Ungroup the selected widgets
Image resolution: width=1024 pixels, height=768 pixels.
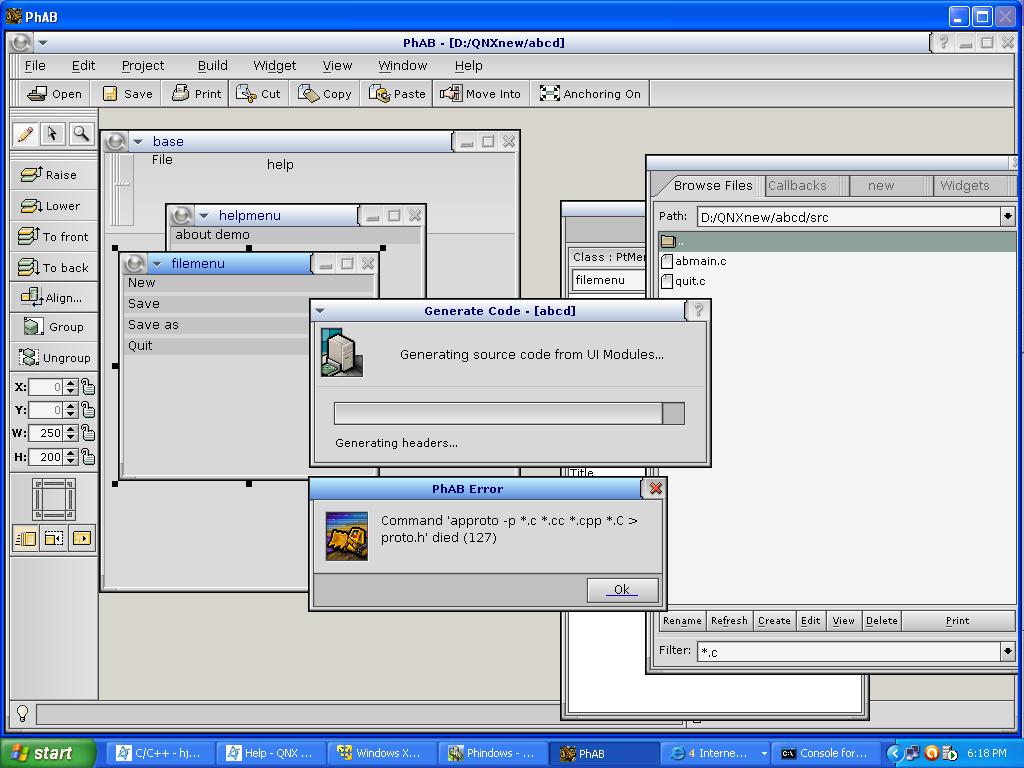pyautogui.click(x=54, y=357)
